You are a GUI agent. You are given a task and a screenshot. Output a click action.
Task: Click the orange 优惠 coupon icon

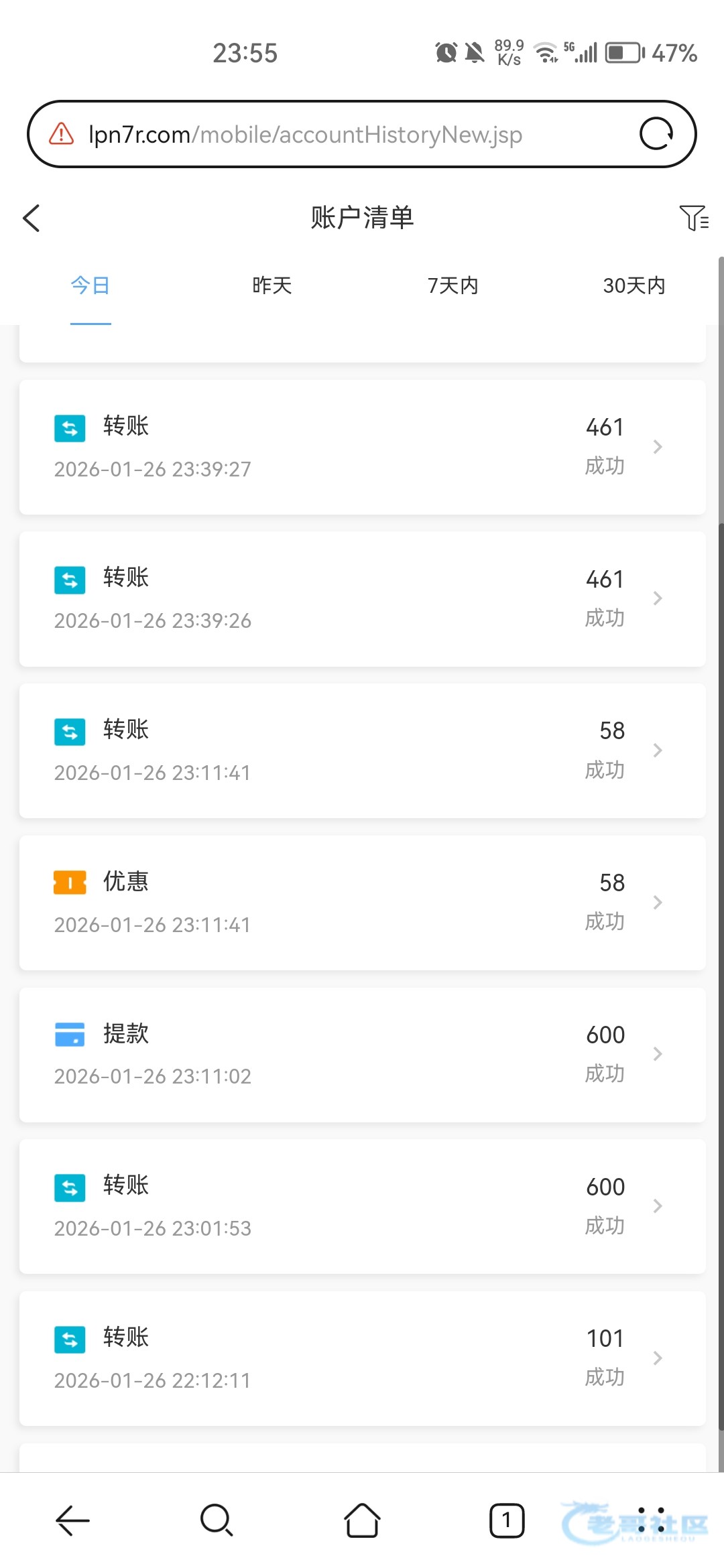(x=70, y=883)
